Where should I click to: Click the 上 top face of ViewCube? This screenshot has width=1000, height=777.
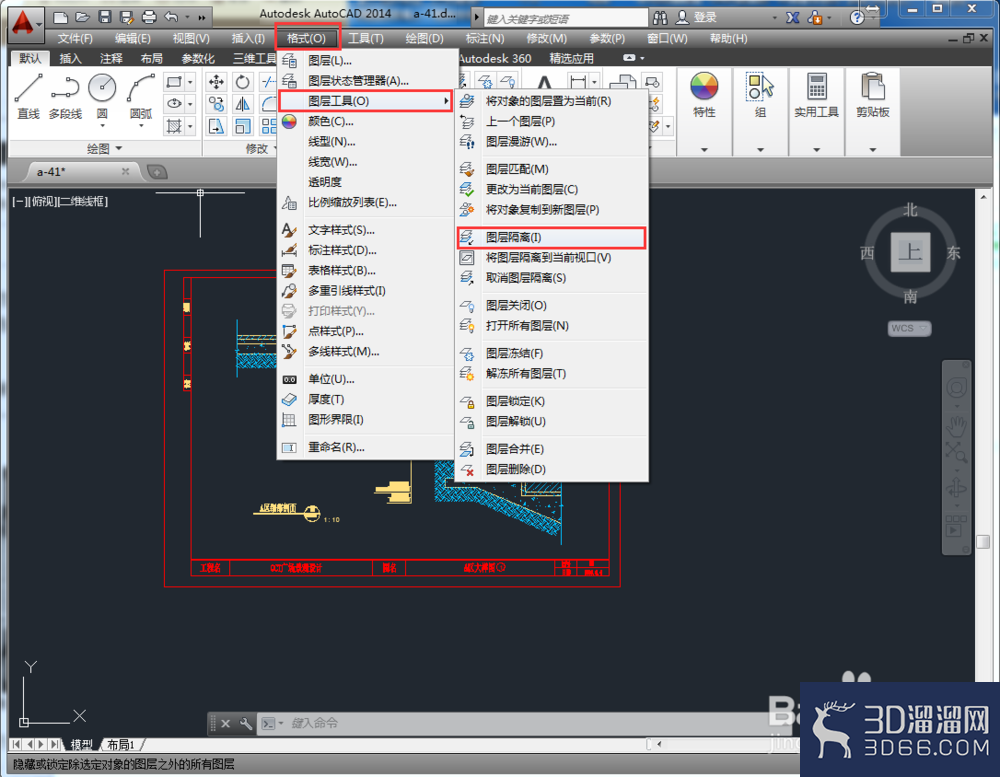point(910,252)
